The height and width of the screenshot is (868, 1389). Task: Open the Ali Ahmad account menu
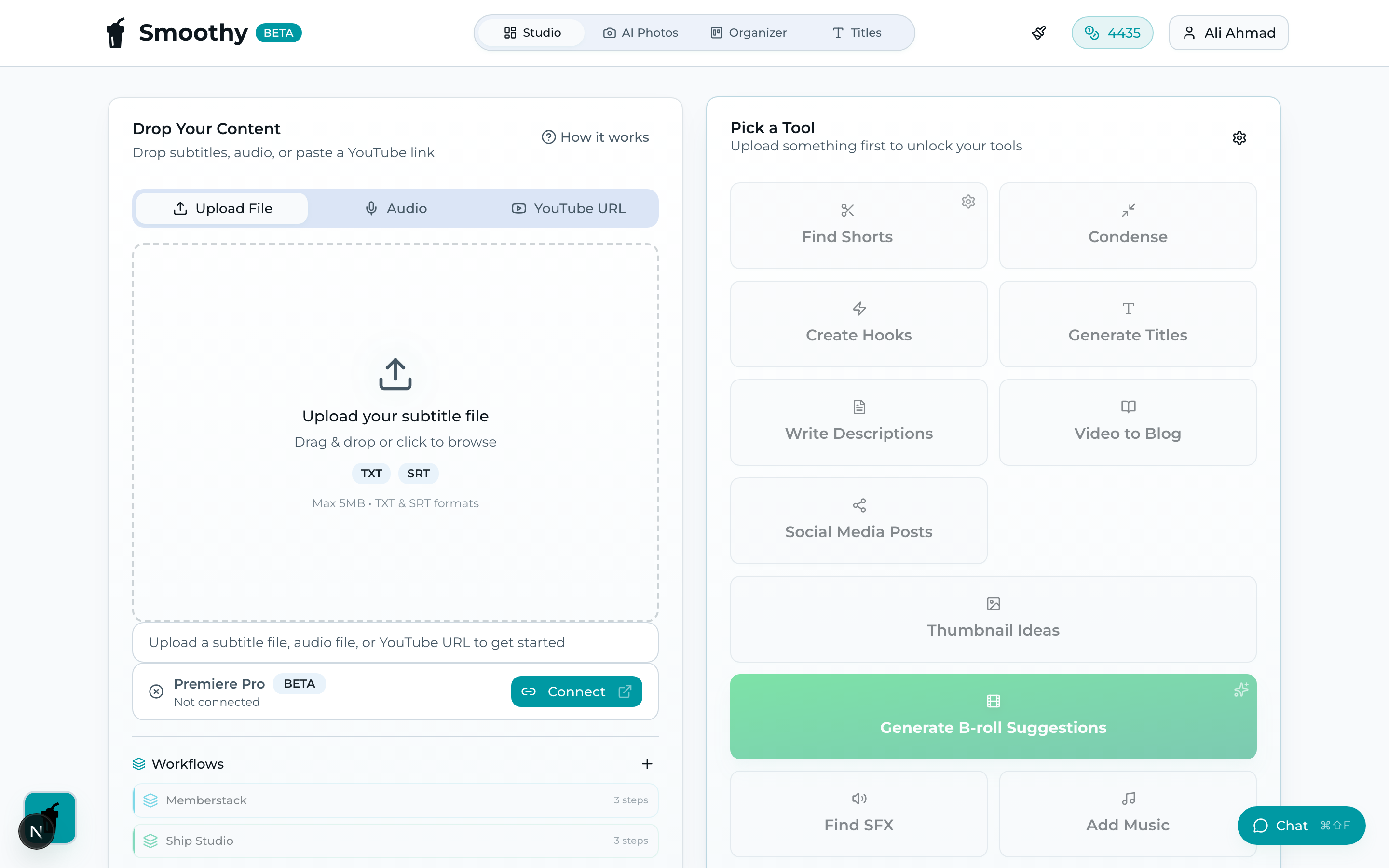pyautogui.click(x=1228, y=33)
